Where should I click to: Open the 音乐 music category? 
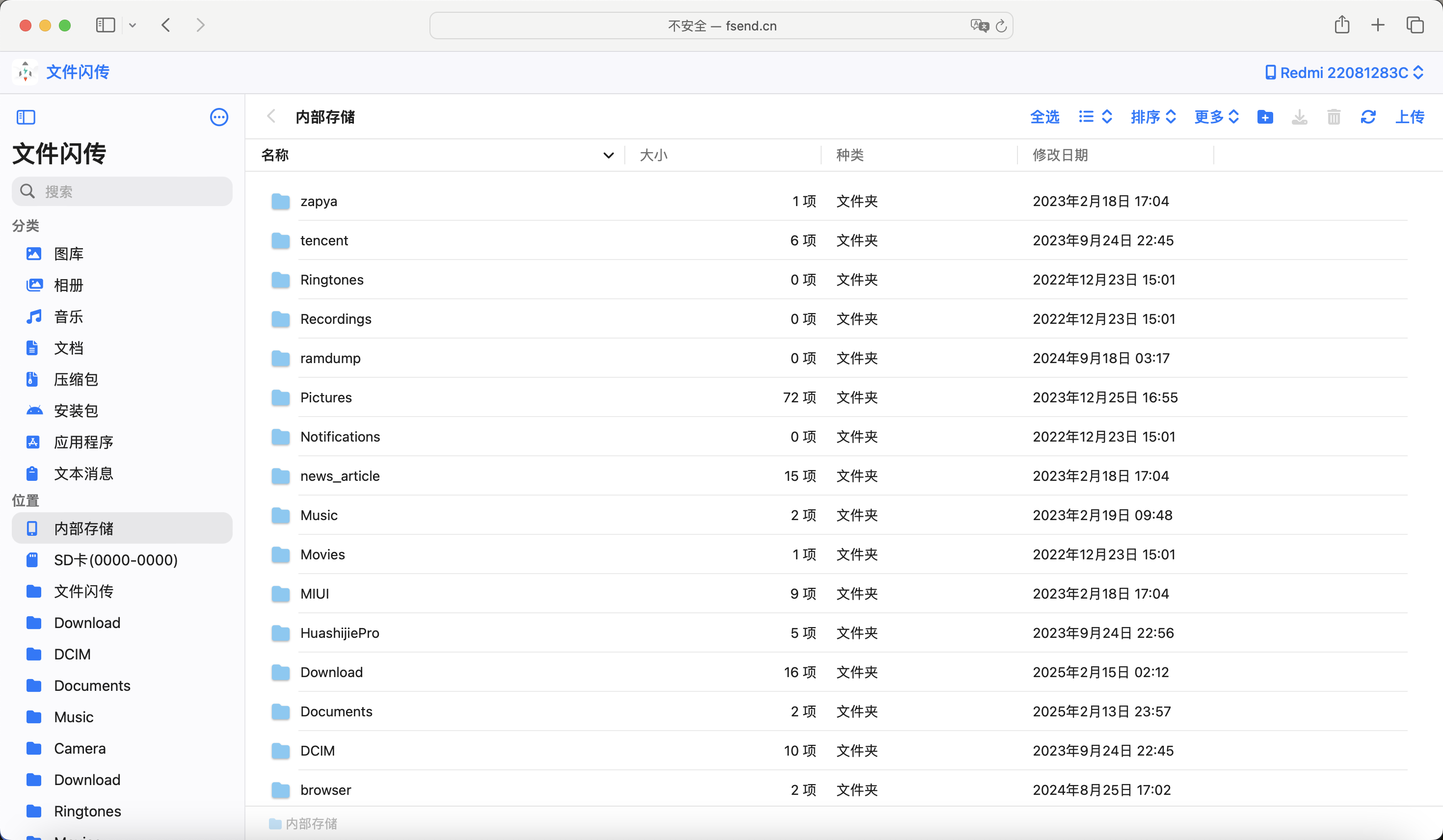[x=122, y=316]
